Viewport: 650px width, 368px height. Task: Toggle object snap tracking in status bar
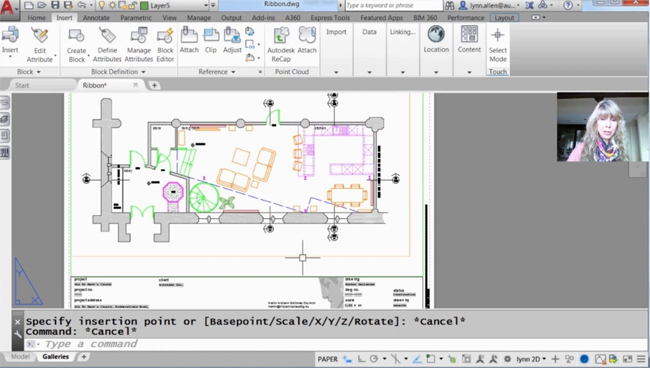click(417, 359)
